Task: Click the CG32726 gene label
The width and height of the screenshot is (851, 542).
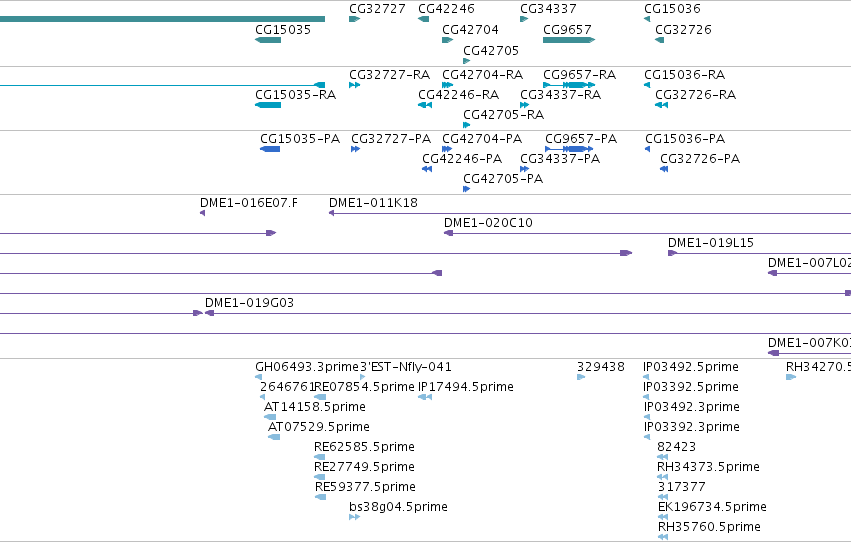Action: click(683, 29)
